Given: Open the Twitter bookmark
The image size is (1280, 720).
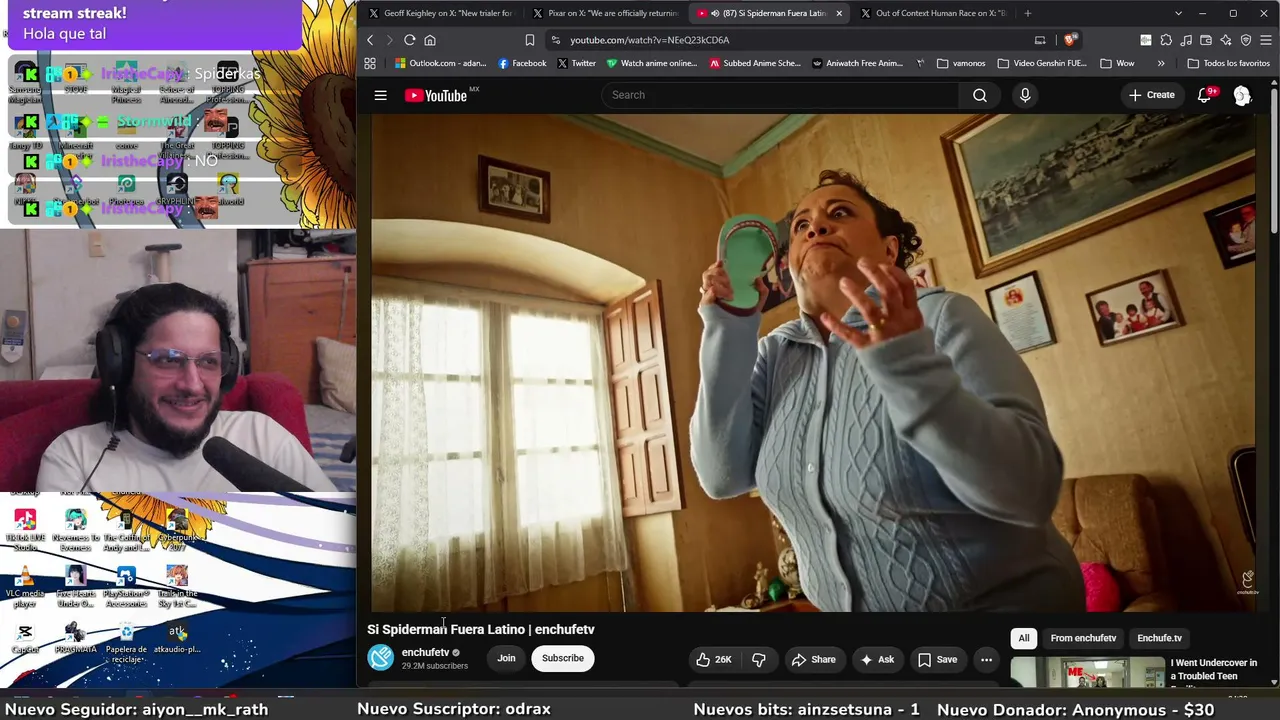Looking at the screenshot, I should [576, 63].
